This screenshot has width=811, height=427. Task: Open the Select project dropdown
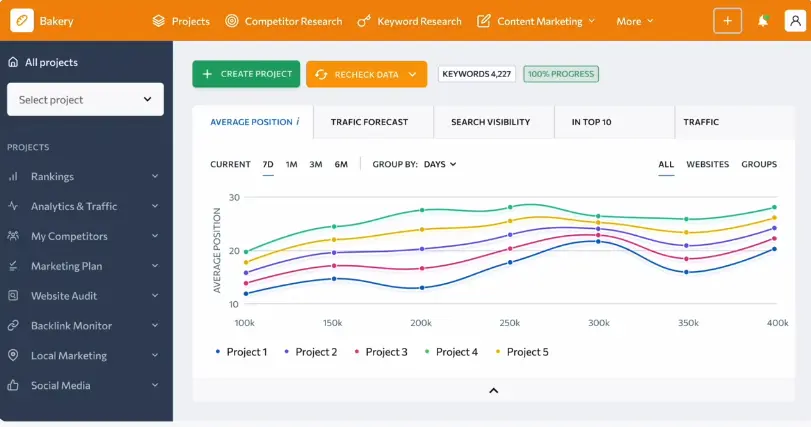point(85,99)
